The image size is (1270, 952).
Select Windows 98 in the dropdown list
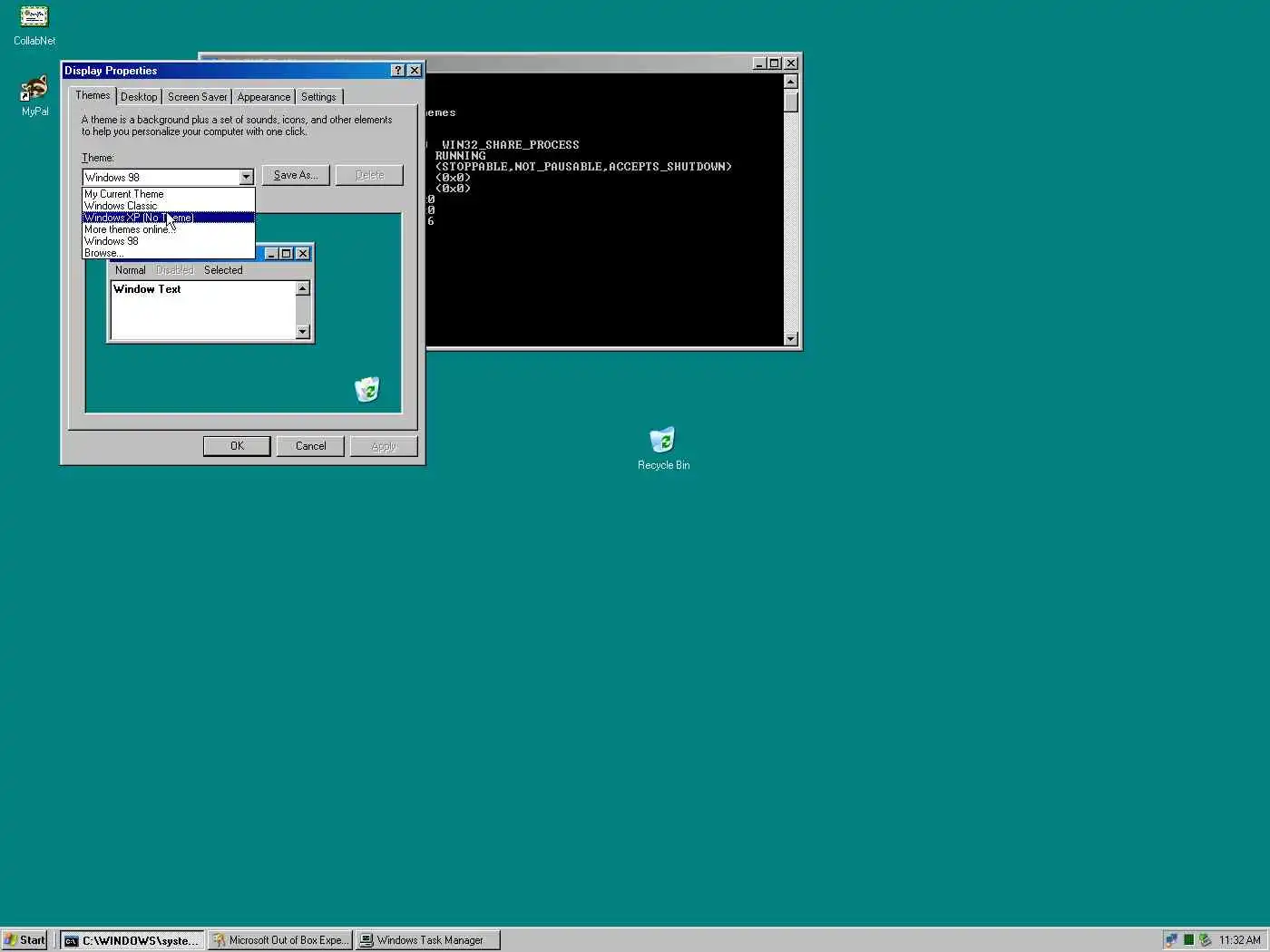(x=169, y=241)
